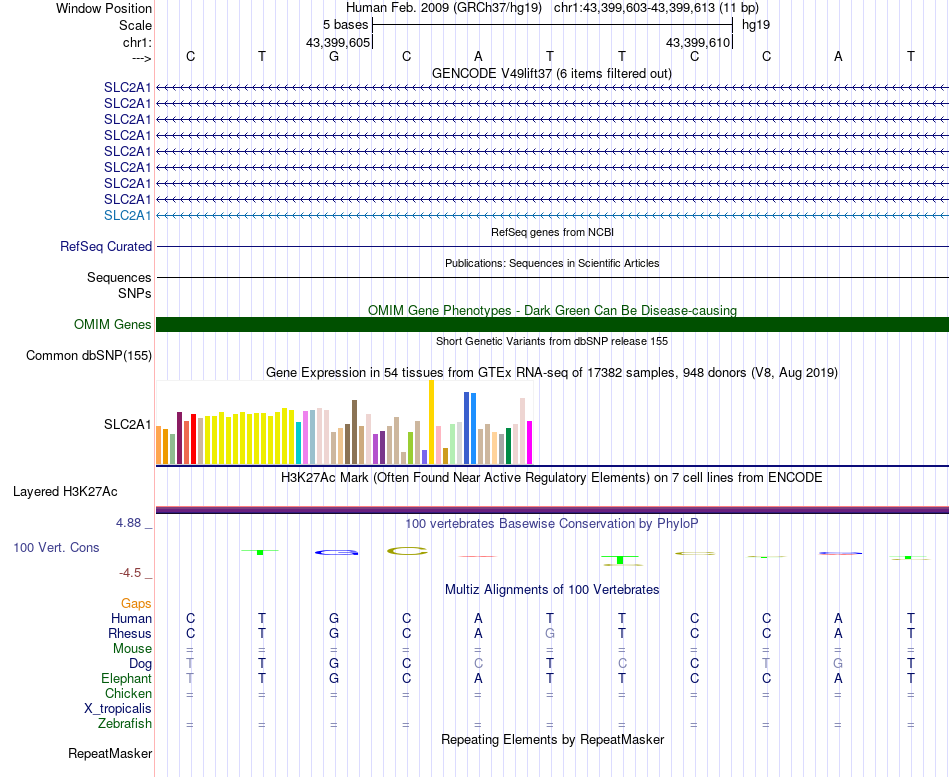
Task: Click Repeating Elements by RepeatMasker title
Action: click(x=552, y=739)
